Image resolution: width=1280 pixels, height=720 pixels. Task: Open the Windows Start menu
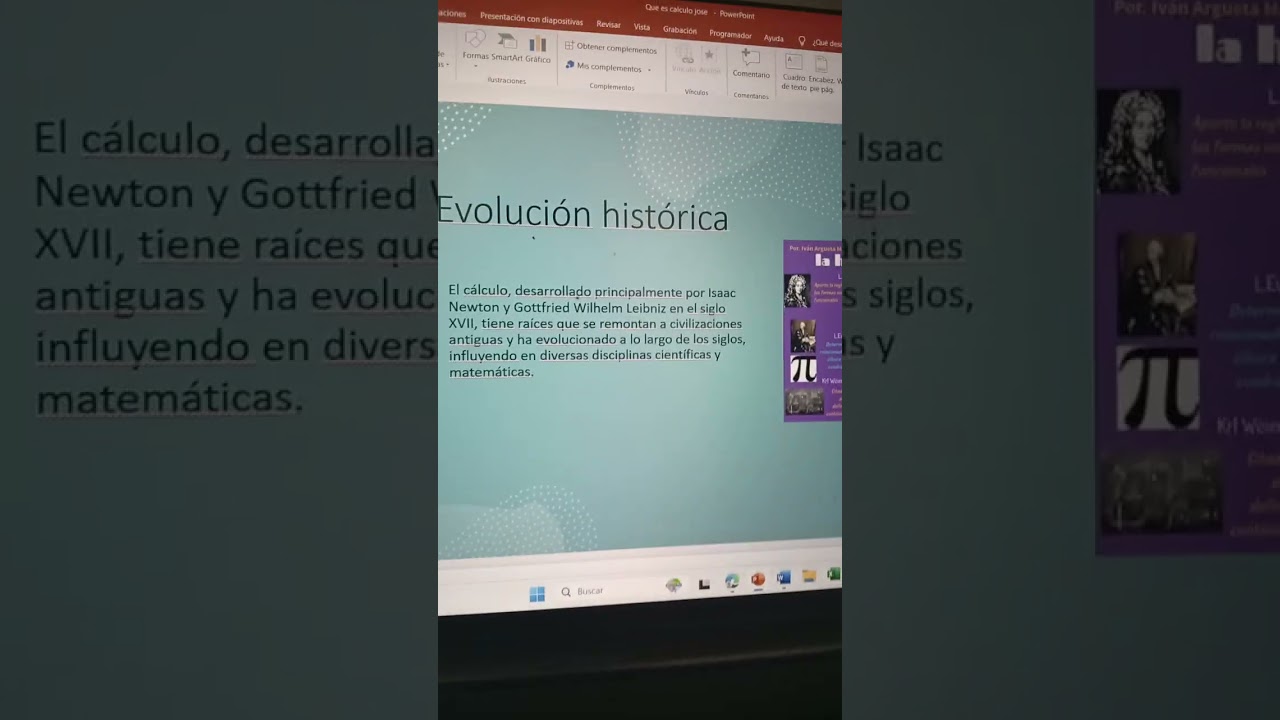(537, 594)
